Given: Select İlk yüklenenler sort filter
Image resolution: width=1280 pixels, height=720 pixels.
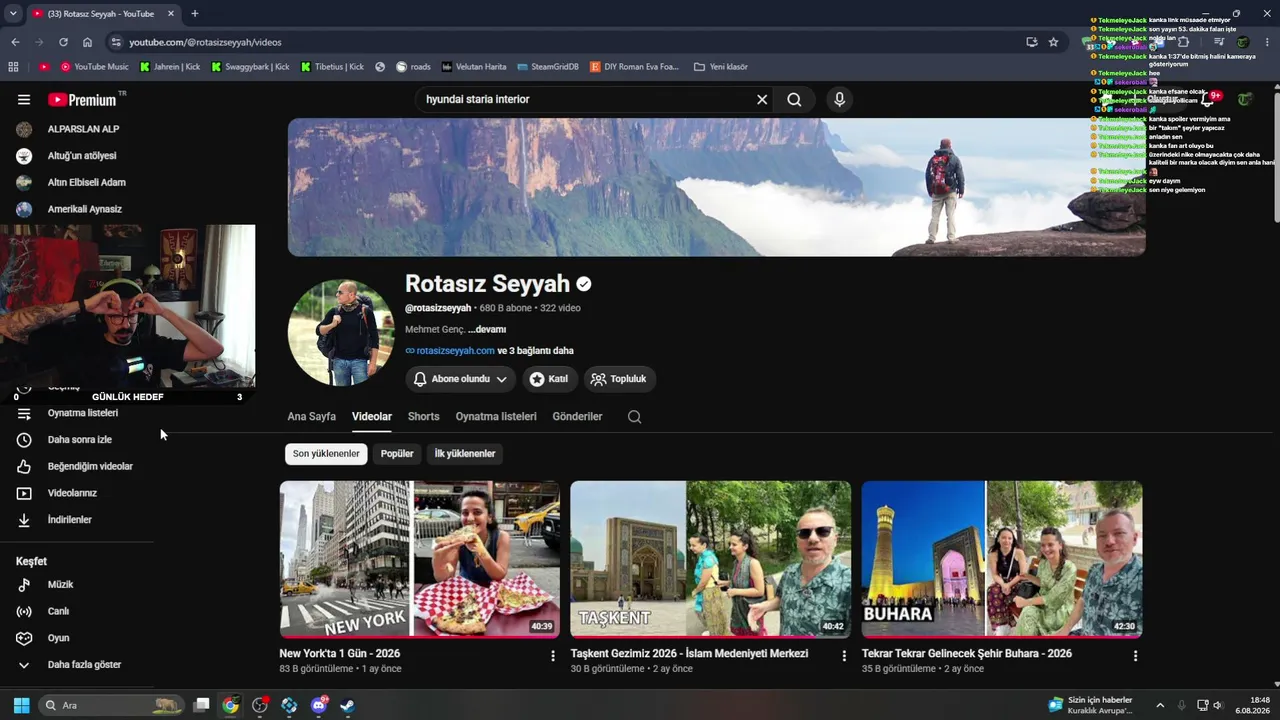Looking at the screenshot, I should pos(464,454).
